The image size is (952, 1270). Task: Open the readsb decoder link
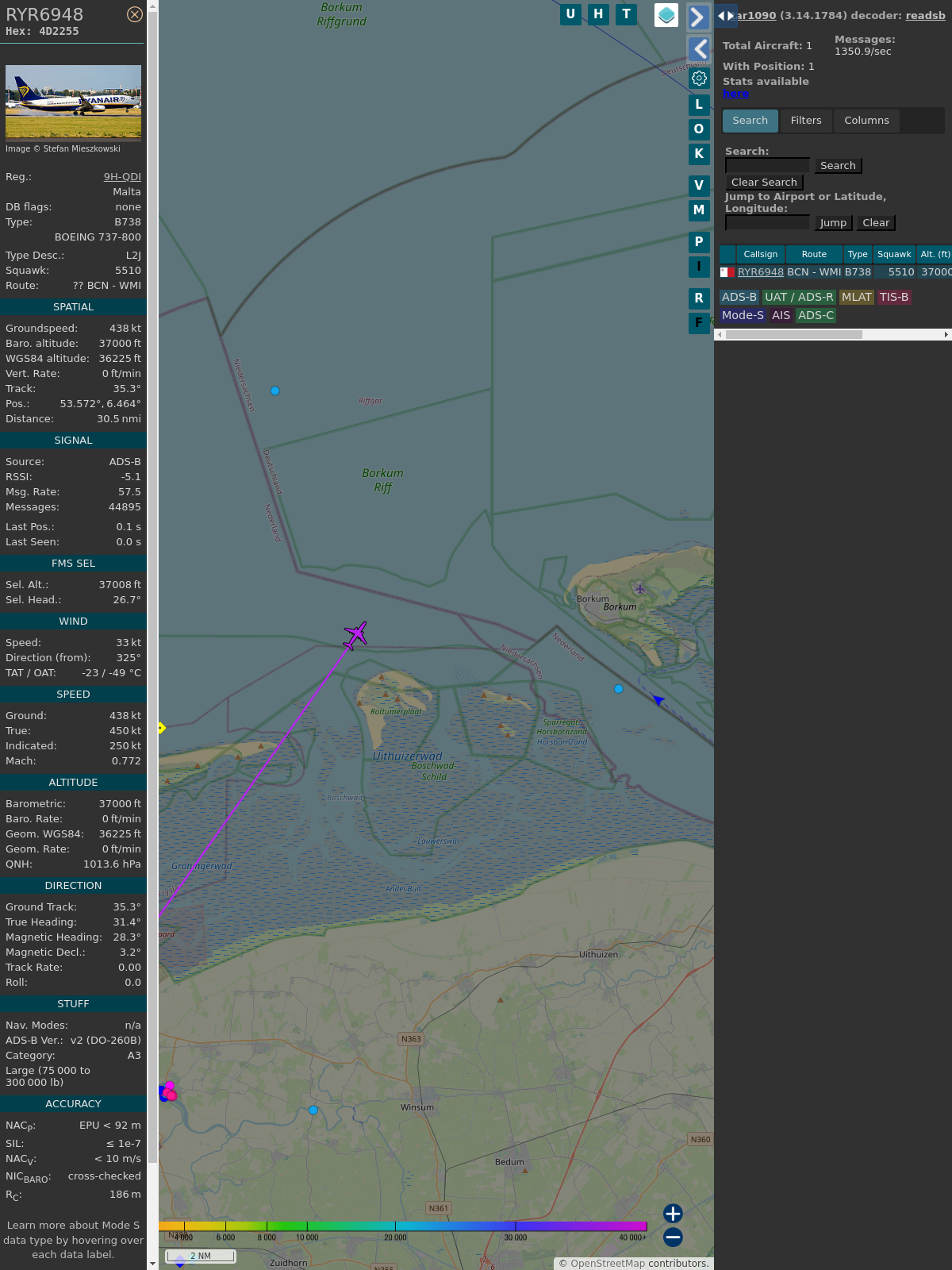(x=925, y=15)
